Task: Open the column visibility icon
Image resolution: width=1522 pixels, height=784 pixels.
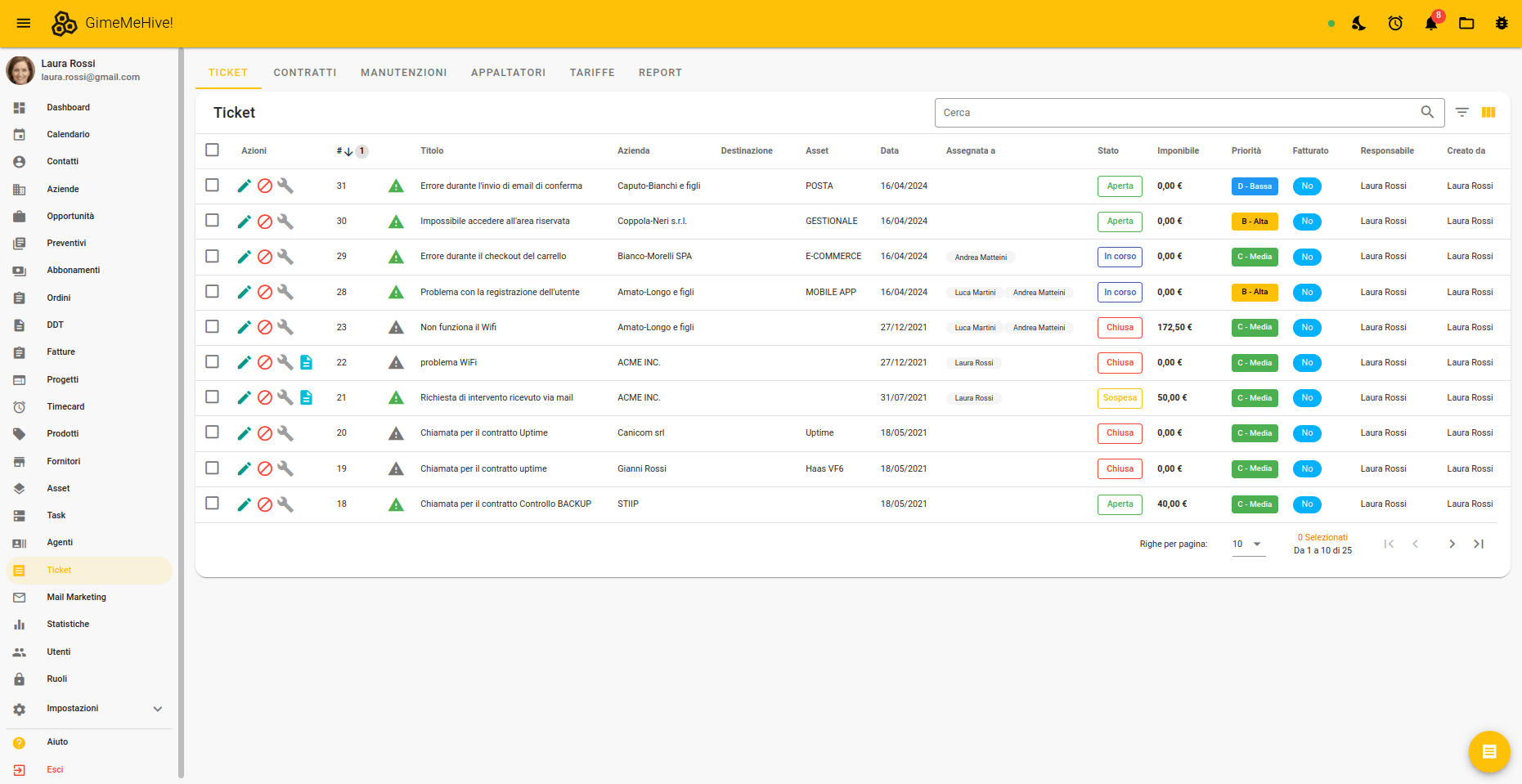Action: pos(1488,112)
